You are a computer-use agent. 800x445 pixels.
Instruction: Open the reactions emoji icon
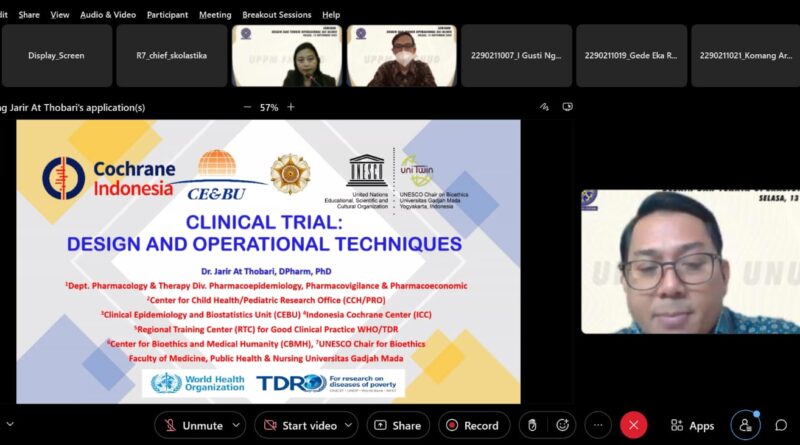coord(562,425)
